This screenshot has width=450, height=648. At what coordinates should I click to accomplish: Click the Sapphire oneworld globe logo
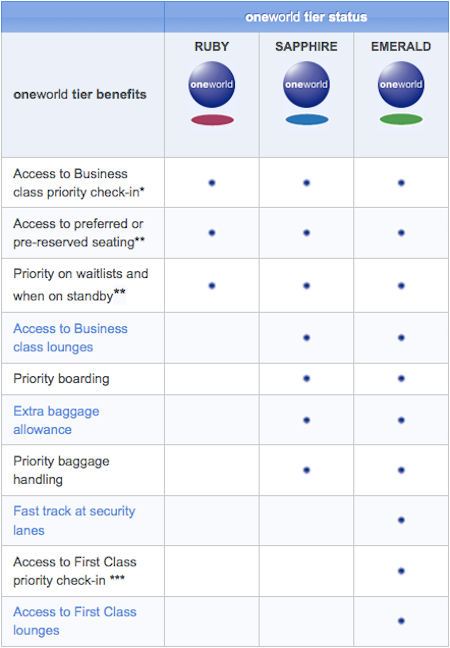click(306, 84)
